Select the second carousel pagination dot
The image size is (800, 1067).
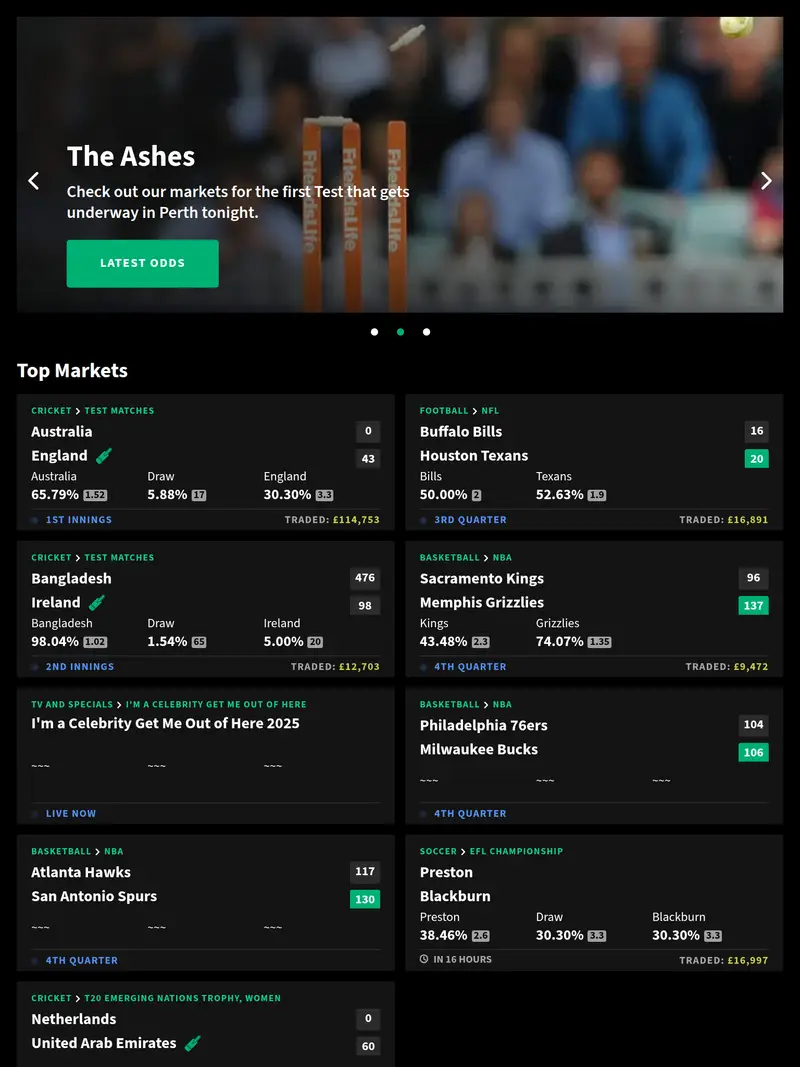coord(400,331)
